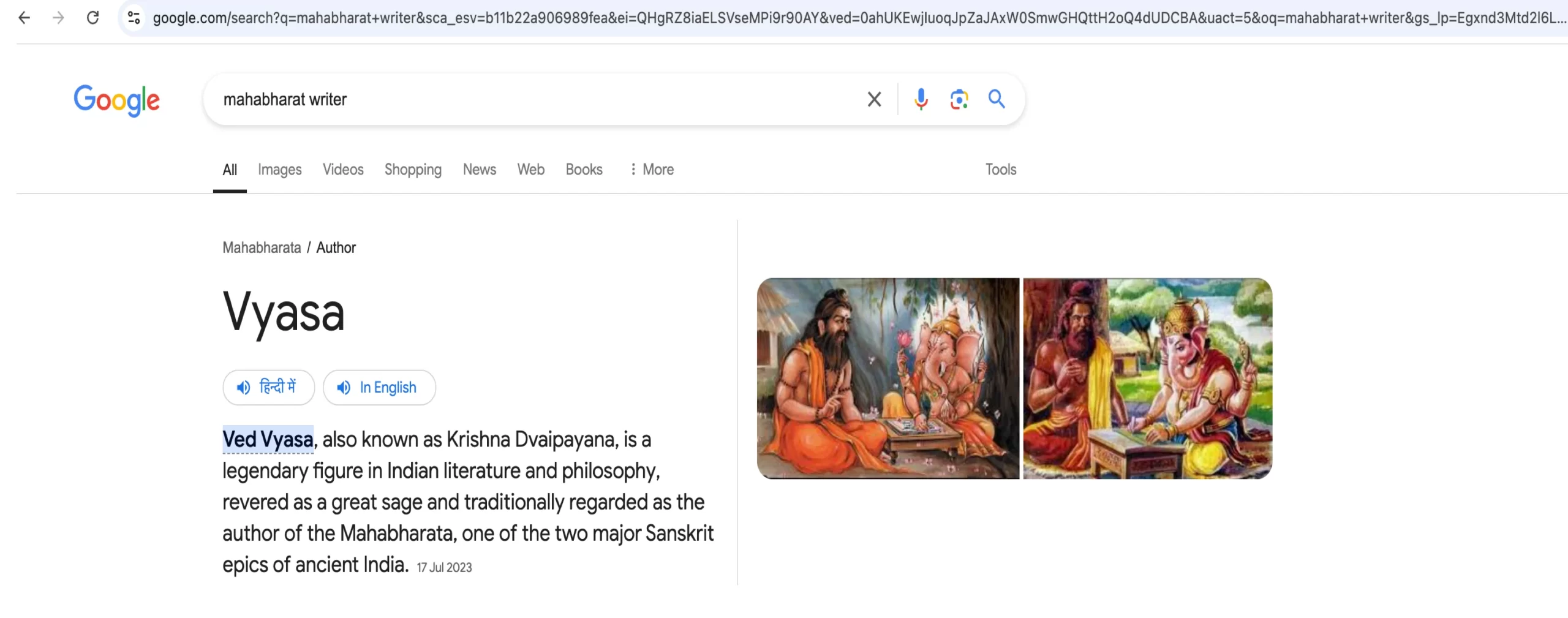This screenshot has height=618, width=1568.
Task: Open Google Lens image search icon
Action: pos(959,99)
